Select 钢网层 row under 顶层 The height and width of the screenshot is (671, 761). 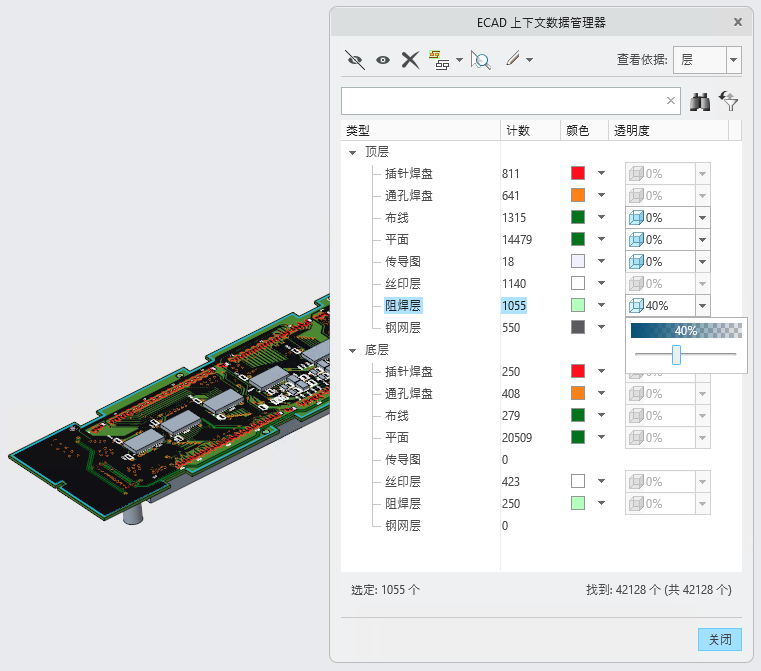click(x=402, y=327)
